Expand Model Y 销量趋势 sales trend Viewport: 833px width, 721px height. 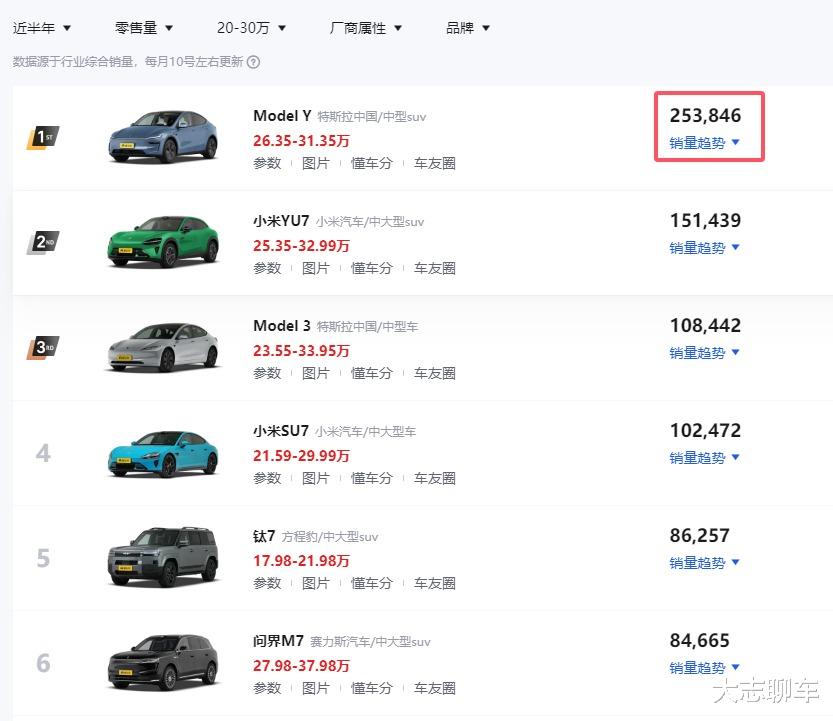tap(705, 143)
